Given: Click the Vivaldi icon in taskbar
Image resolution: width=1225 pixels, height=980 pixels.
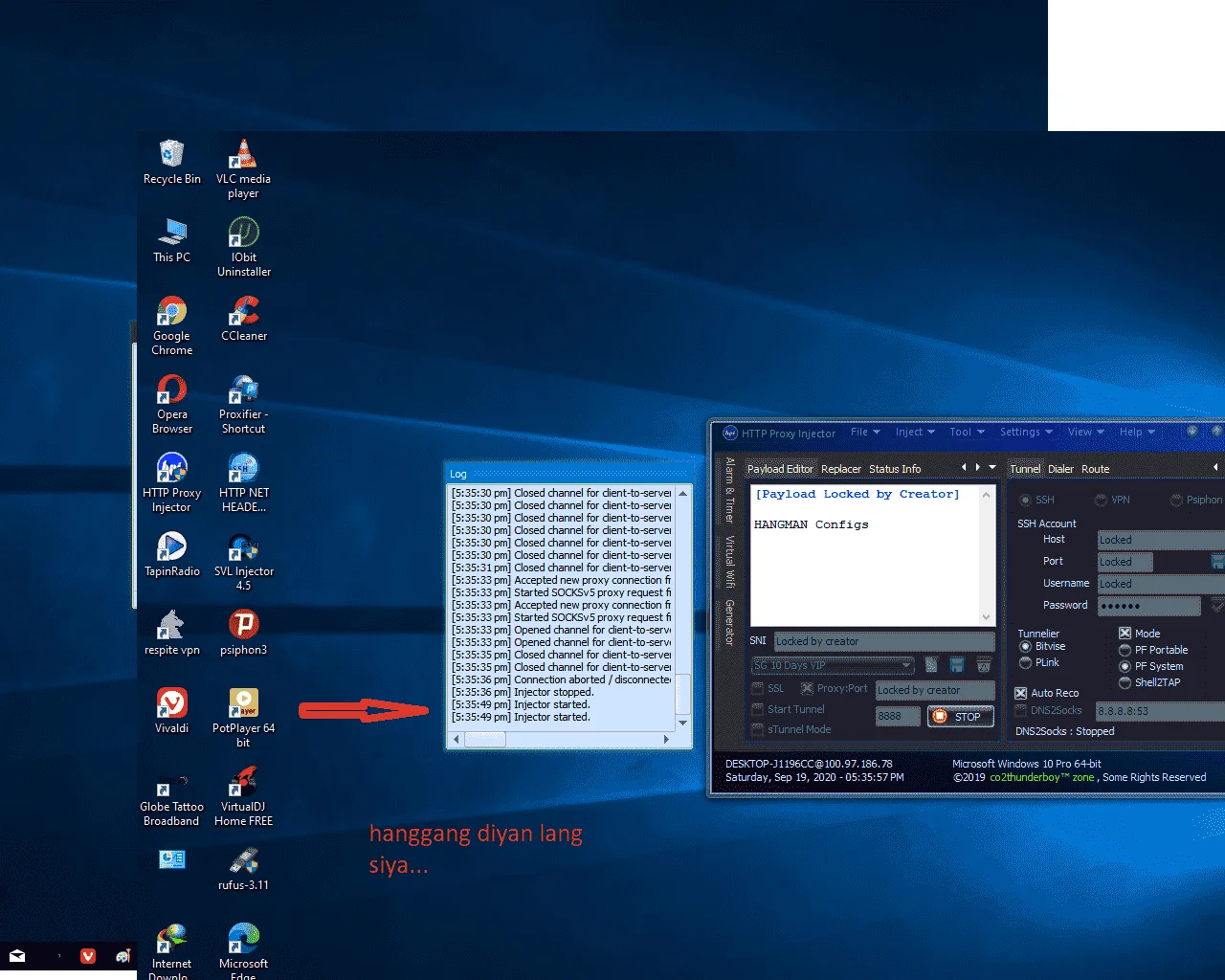Looking at the screenshot, I should (x=88, y=955).
